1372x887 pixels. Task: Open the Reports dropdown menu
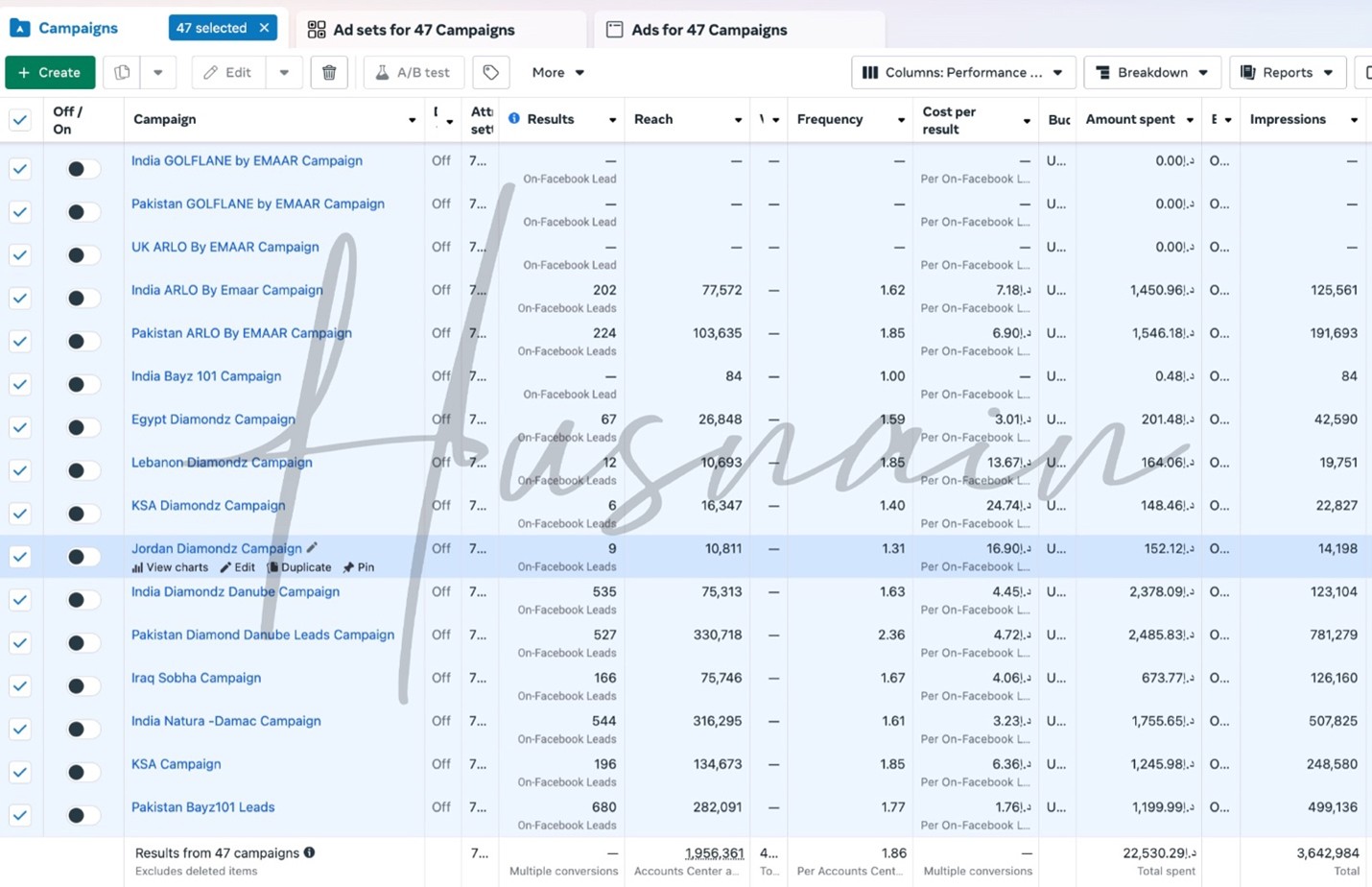[1287, 73]
